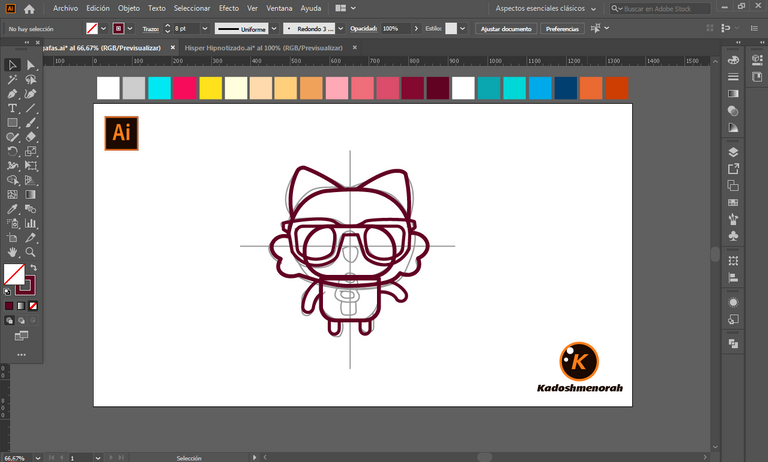768x462 pixels.
Task: Select the Line Segment tool
Action: (x=30, y=108)
